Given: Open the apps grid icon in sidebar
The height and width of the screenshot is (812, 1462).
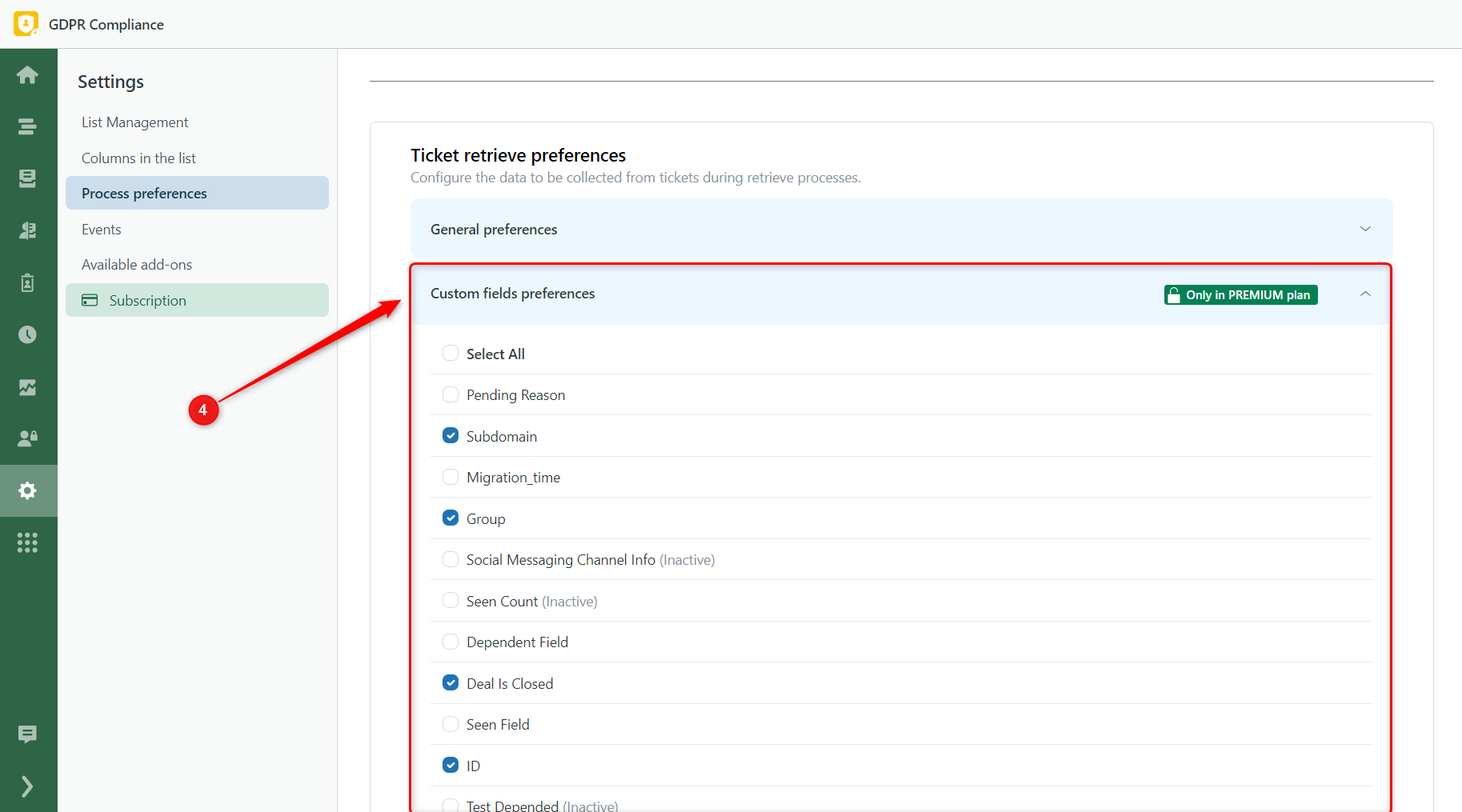Looking at the screenshot, I should pos(27,543).
